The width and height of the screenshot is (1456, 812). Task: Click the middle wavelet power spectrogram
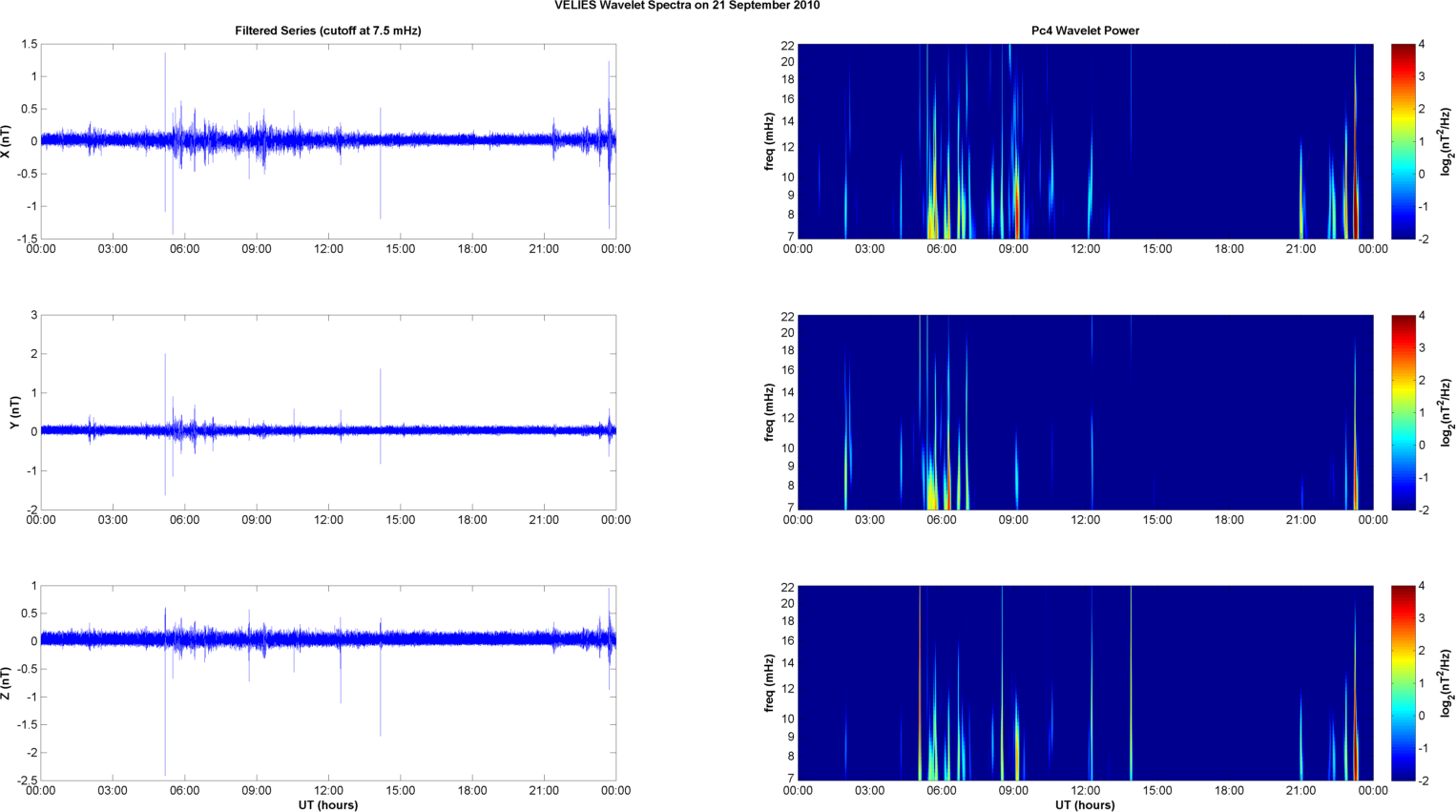1085,412
